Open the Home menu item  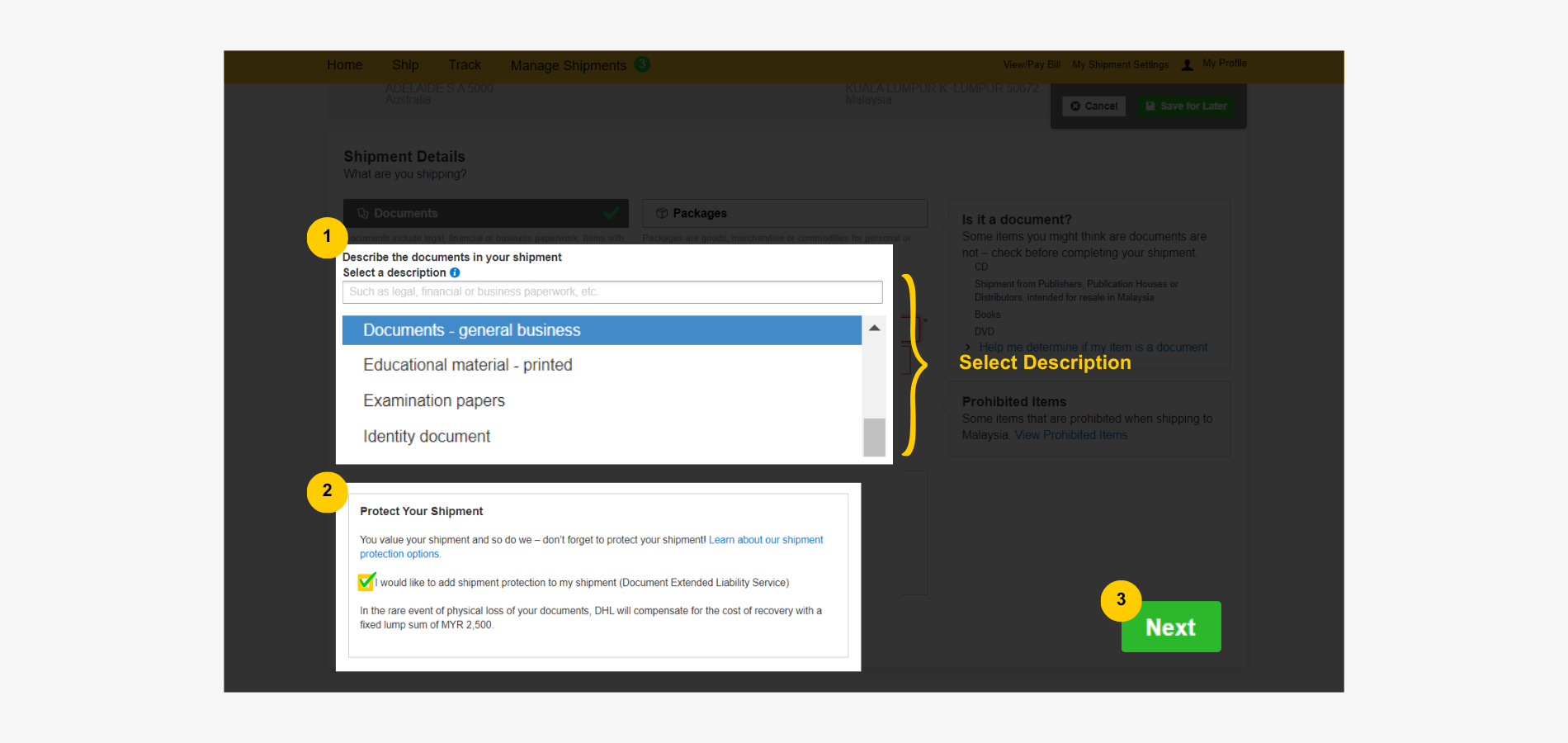pyautogui.click(x=344, y=64)
